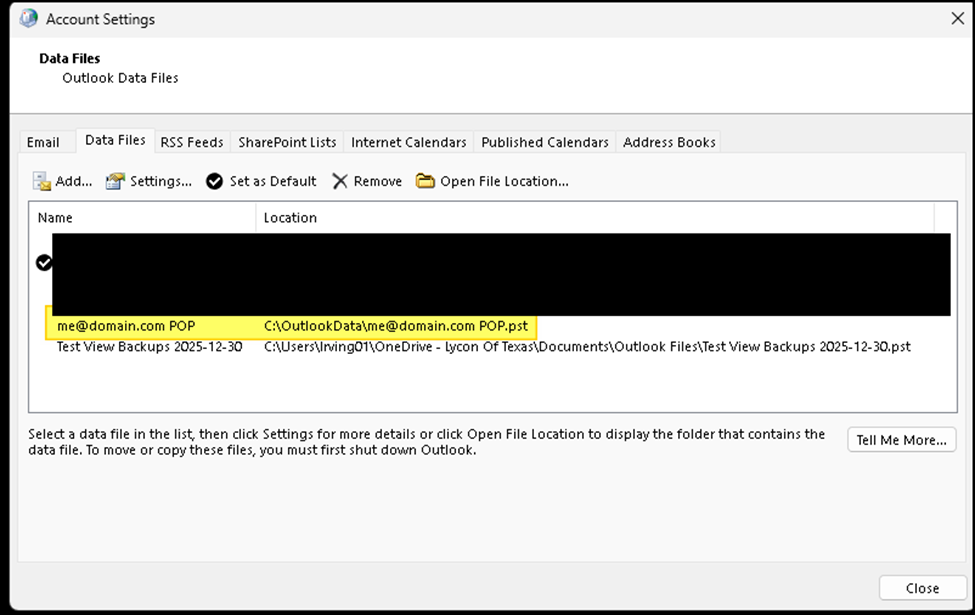Click the Open File Location folder icon
975x615 pixels.
[x=425, y=181]
